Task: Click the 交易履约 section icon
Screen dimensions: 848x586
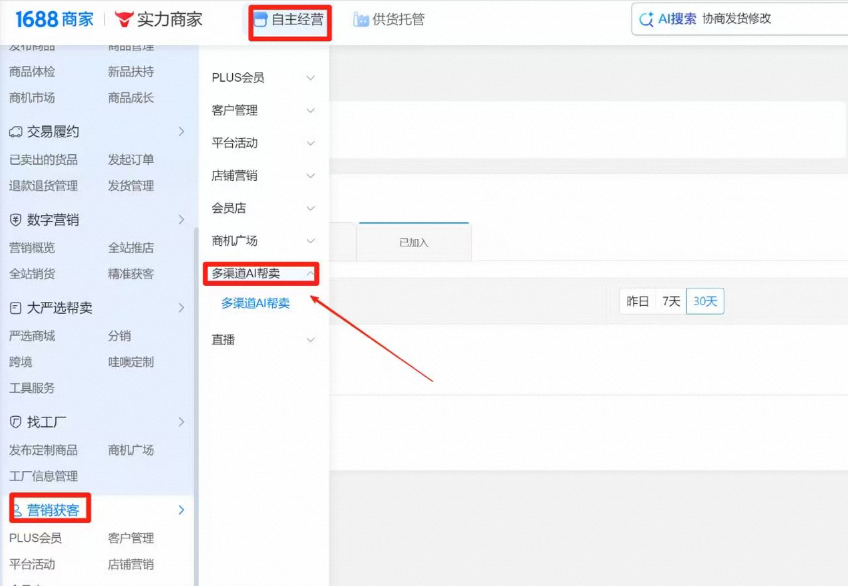Action: click(x=16, y=132)
